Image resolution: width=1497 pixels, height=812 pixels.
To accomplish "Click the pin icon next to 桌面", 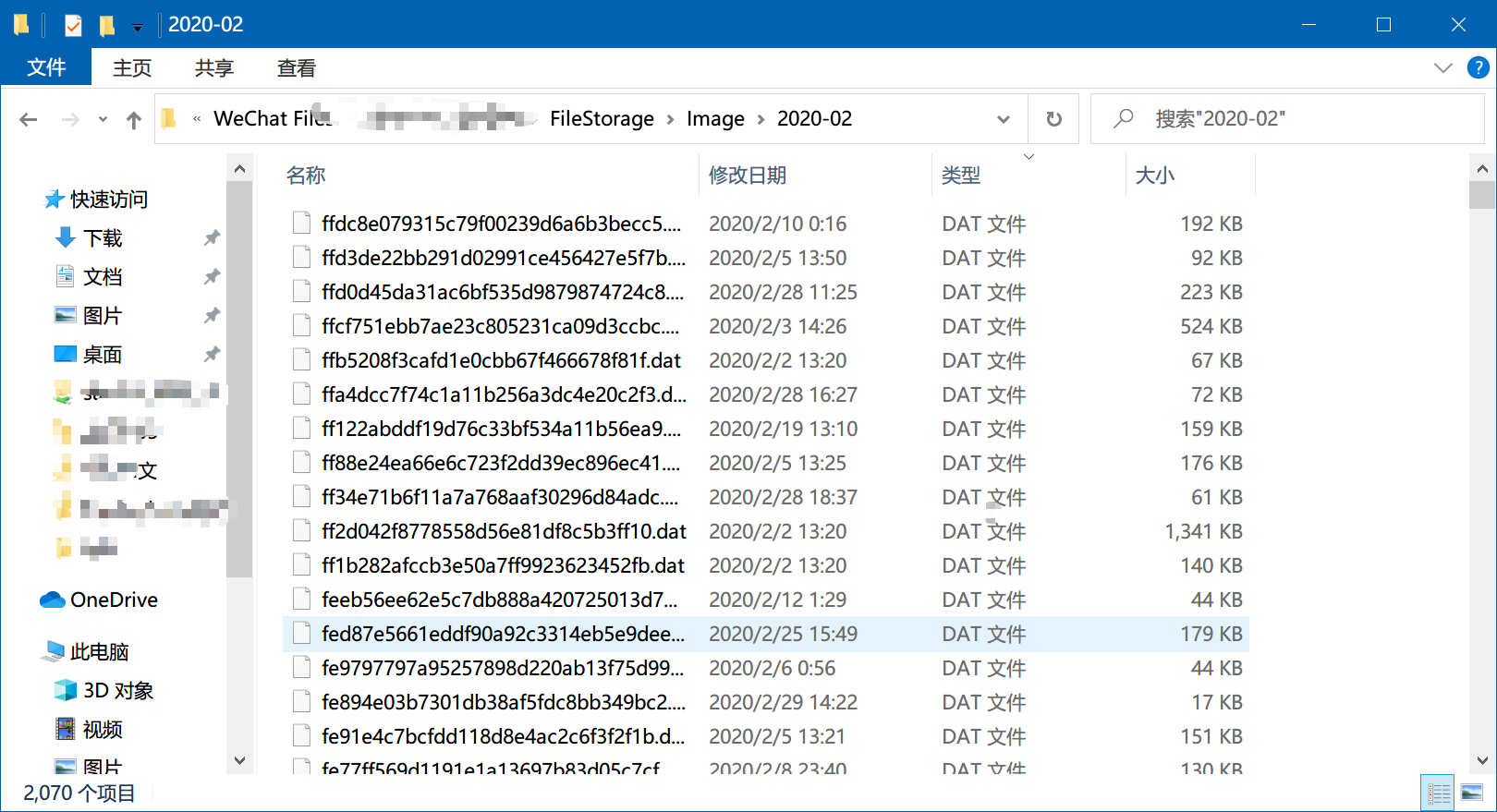I will tap(212, 355).
